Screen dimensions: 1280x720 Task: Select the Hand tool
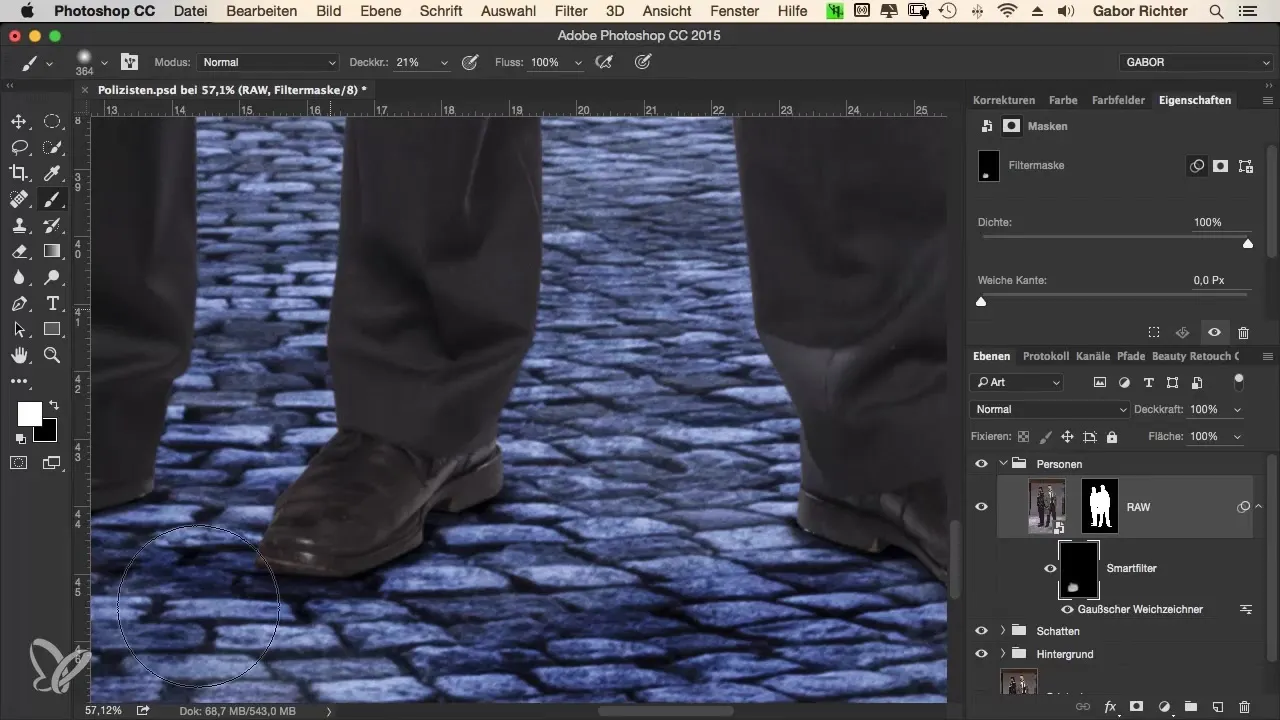(18, 355)
